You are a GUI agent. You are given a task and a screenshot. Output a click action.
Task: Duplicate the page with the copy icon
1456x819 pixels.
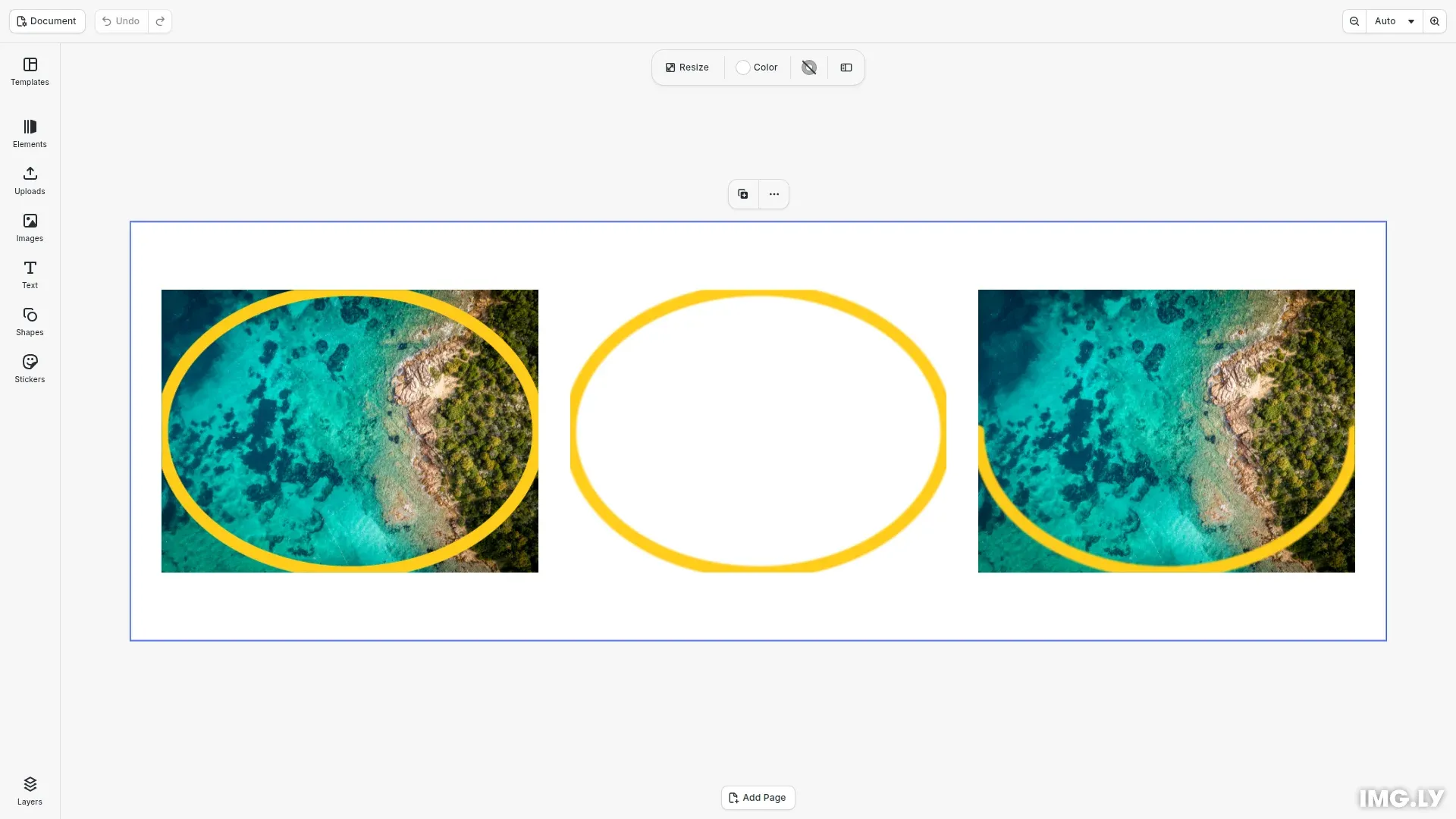pos(743,194)
